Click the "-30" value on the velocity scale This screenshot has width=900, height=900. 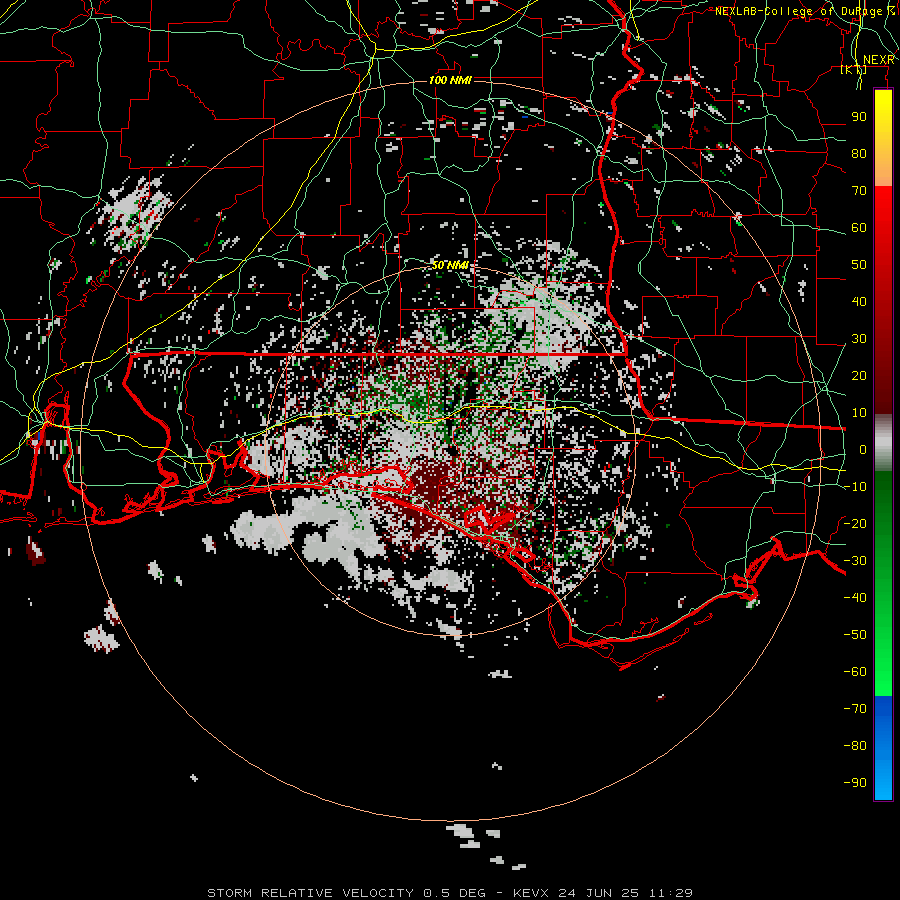[855, 561]
